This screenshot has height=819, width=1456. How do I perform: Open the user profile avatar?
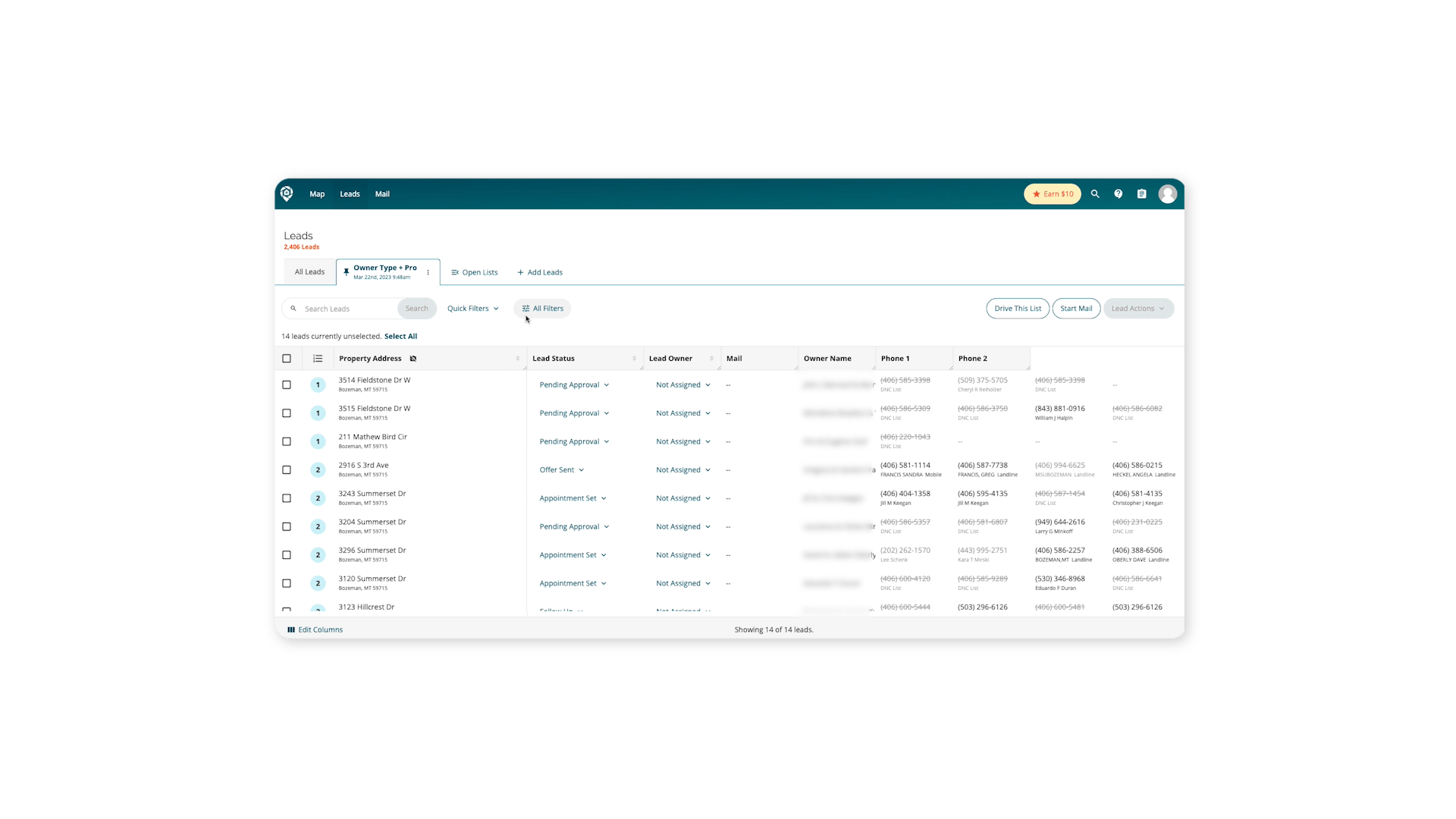(1167, 194)
